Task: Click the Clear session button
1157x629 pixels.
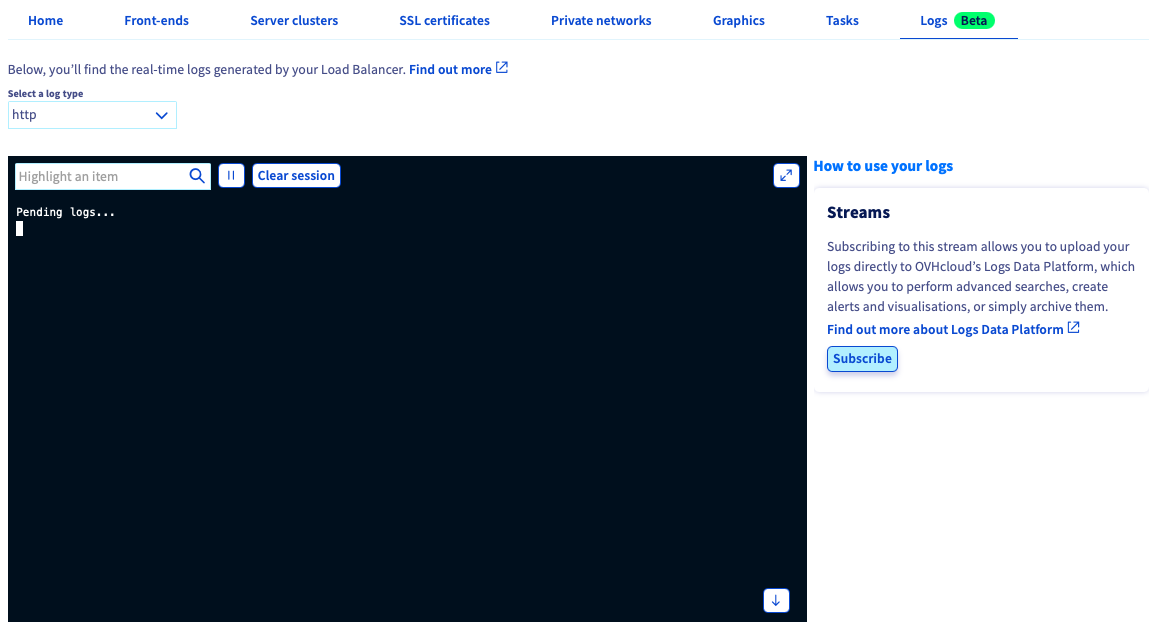Action: 296,176
